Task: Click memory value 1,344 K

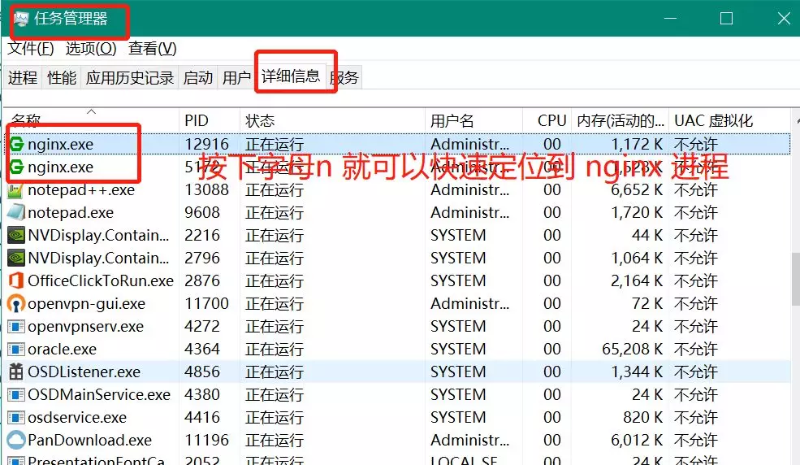Action: click(x=637, y=372)
